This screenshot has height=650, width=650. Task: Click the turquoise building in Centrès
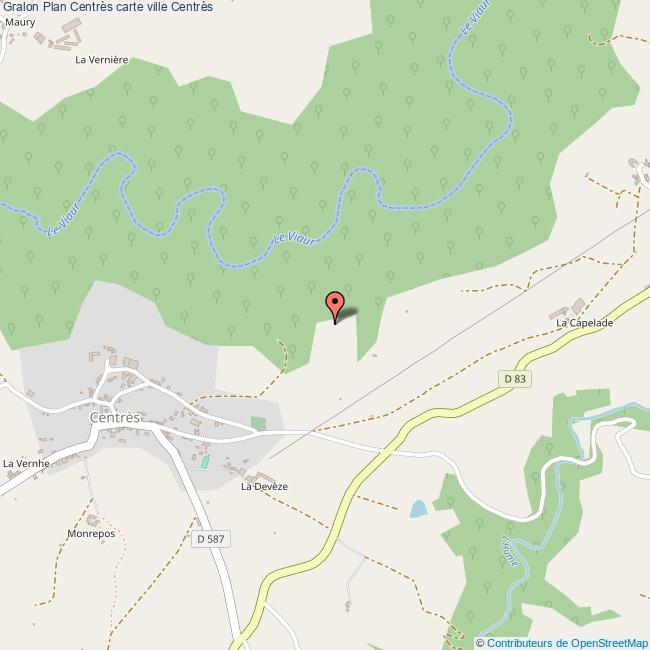(x=205, y=462)
